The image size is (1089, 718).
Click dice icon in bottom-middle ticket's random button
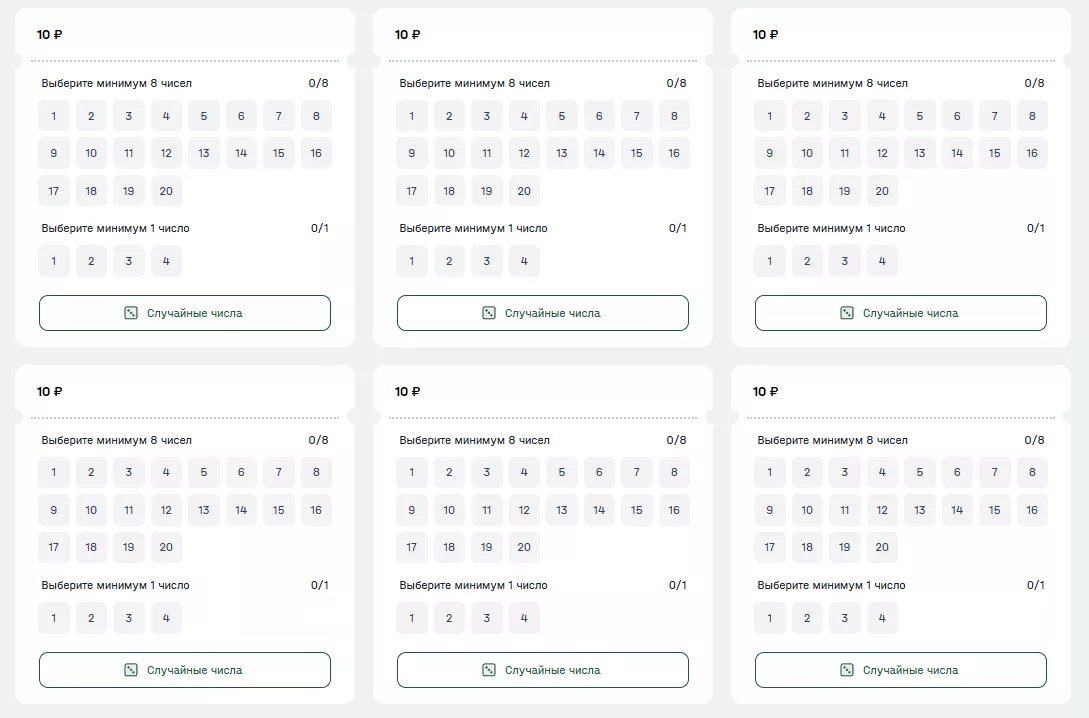click(488, 670)
